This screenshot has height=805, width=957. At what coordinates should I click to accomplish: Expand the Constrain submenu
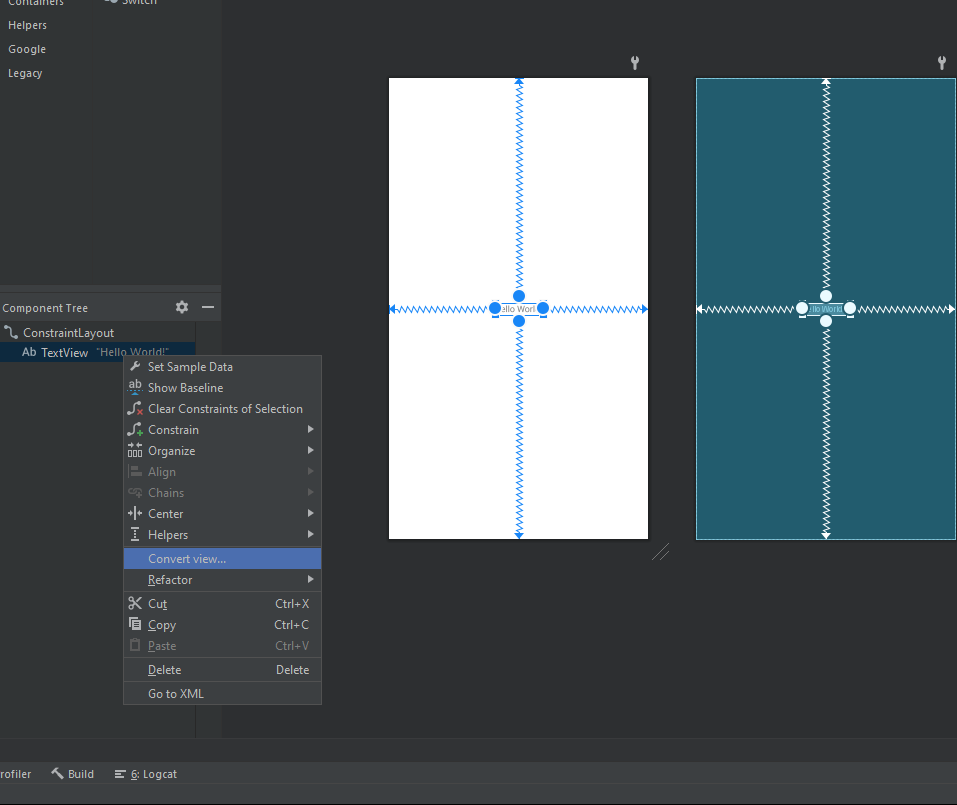[173, 430]
